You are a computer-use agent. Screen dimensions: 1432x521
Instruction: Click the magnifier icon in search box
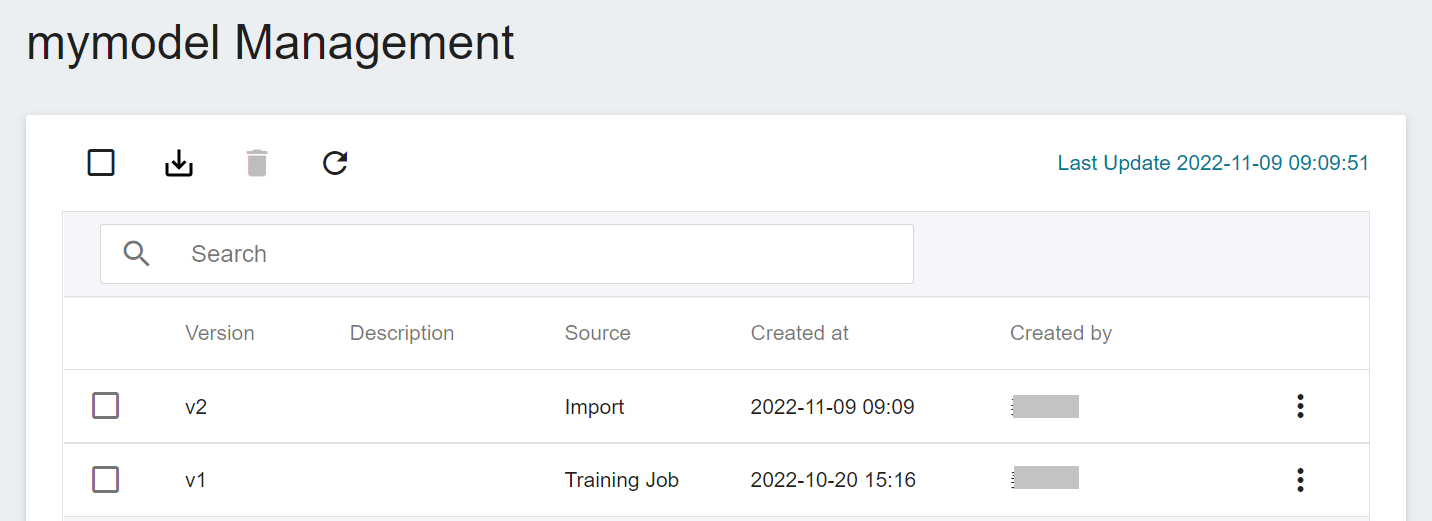click(x=137, y=254)
